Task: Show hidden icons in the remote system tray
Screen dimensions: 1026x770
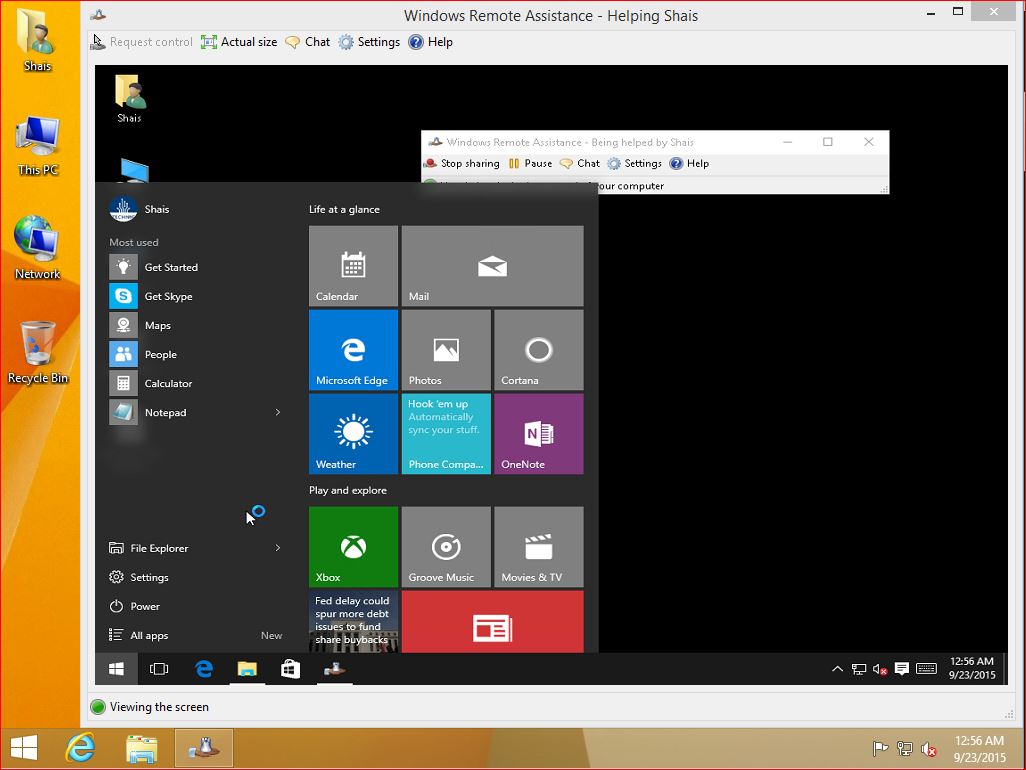Action: [x=837, y=669]
